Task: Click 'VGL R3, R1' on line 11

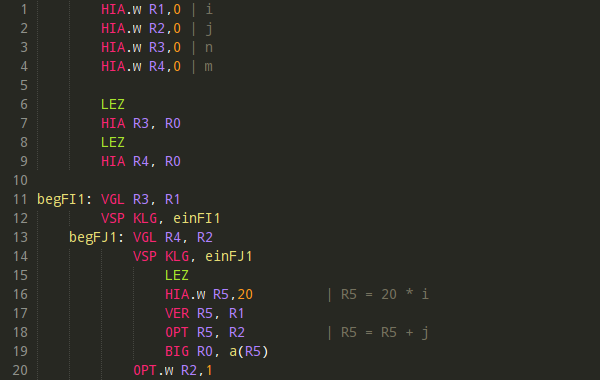Action: [141, 199]
